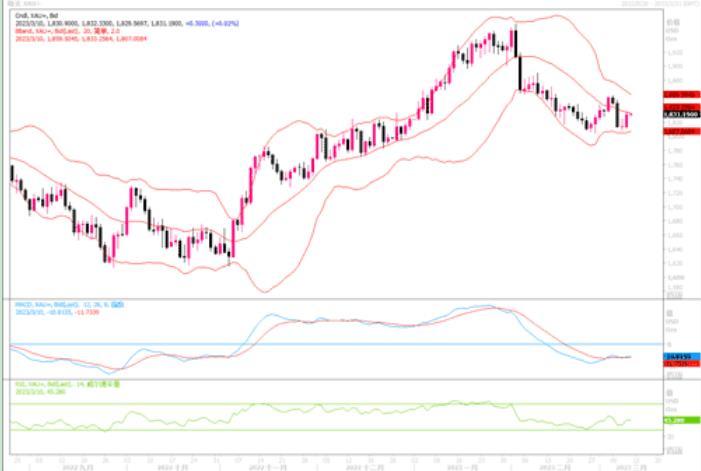Viewport: 701px width, 471px height.
Task: Click the auto-scale label under the MACD axis
Action: [676, 376]
